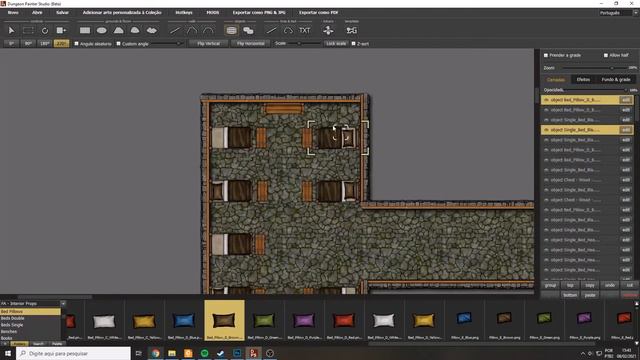Activate the single object placement tool
The height and width of the screenshot is (360, 640).
click(231, 31)
